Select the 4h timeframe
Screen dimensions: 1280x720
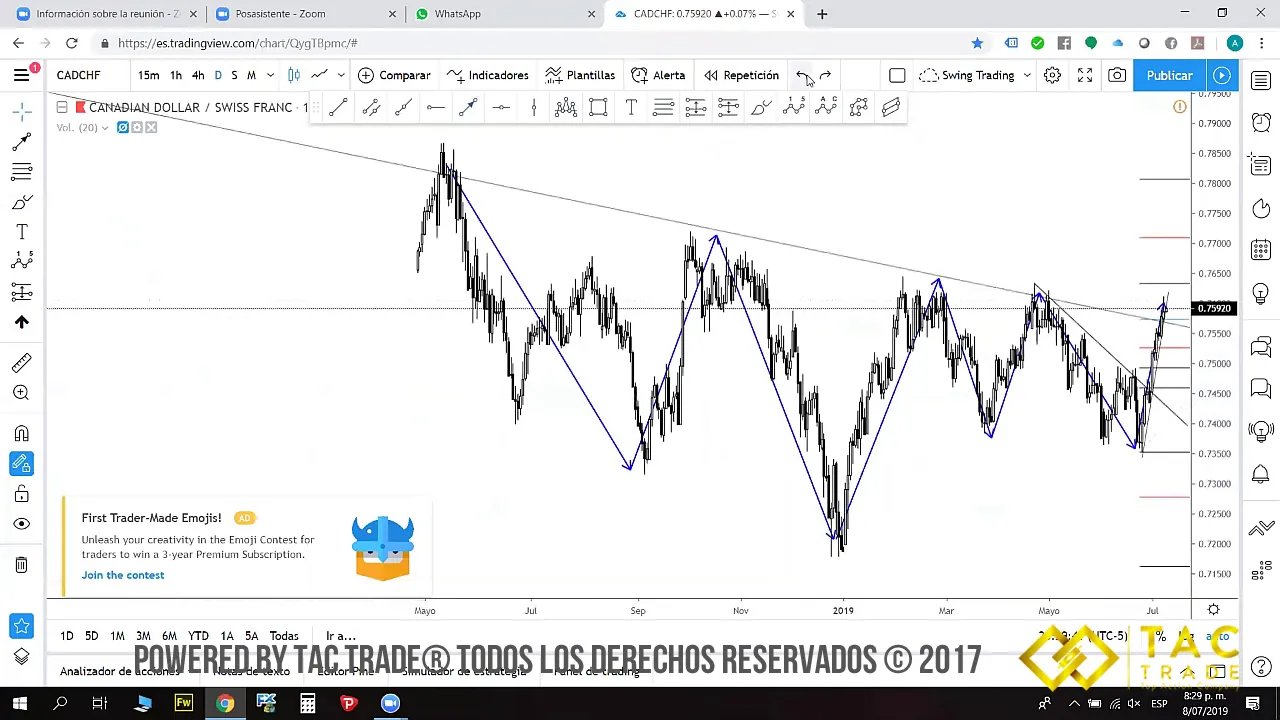[x=198, y=75]
